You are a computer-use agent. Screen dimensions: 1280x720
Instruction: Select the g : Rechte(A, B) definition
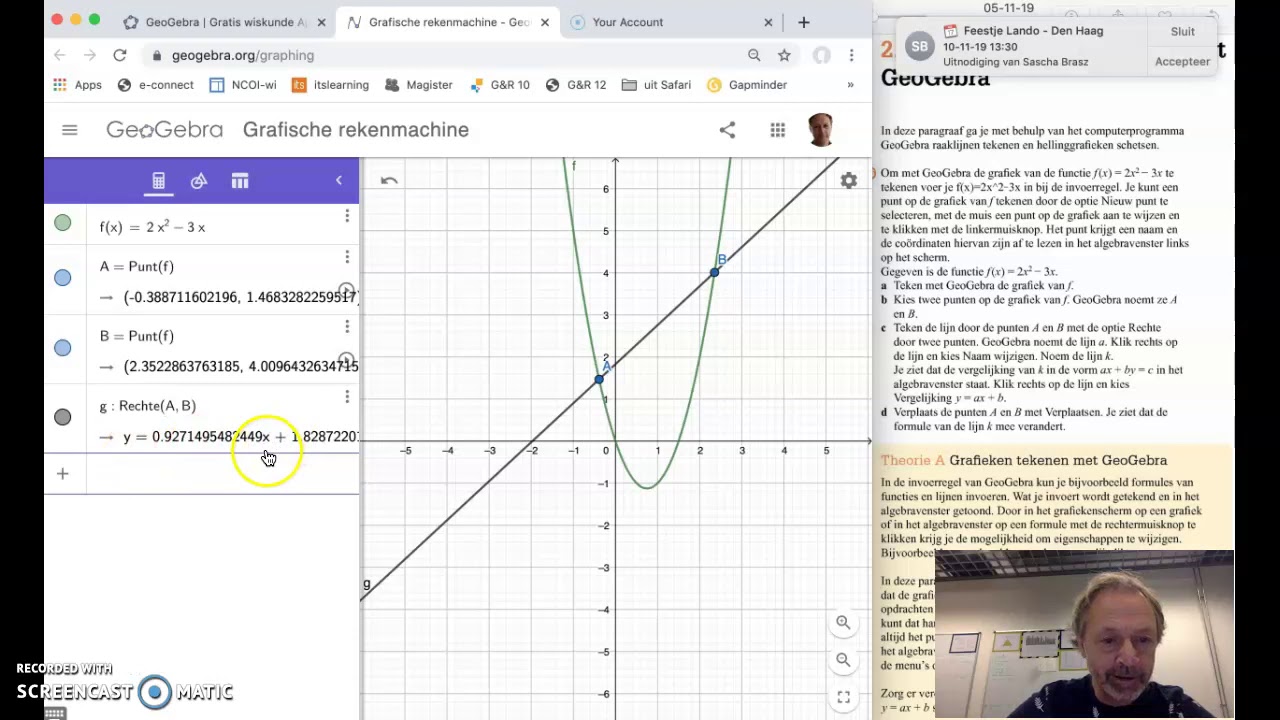tap(148, 406)
